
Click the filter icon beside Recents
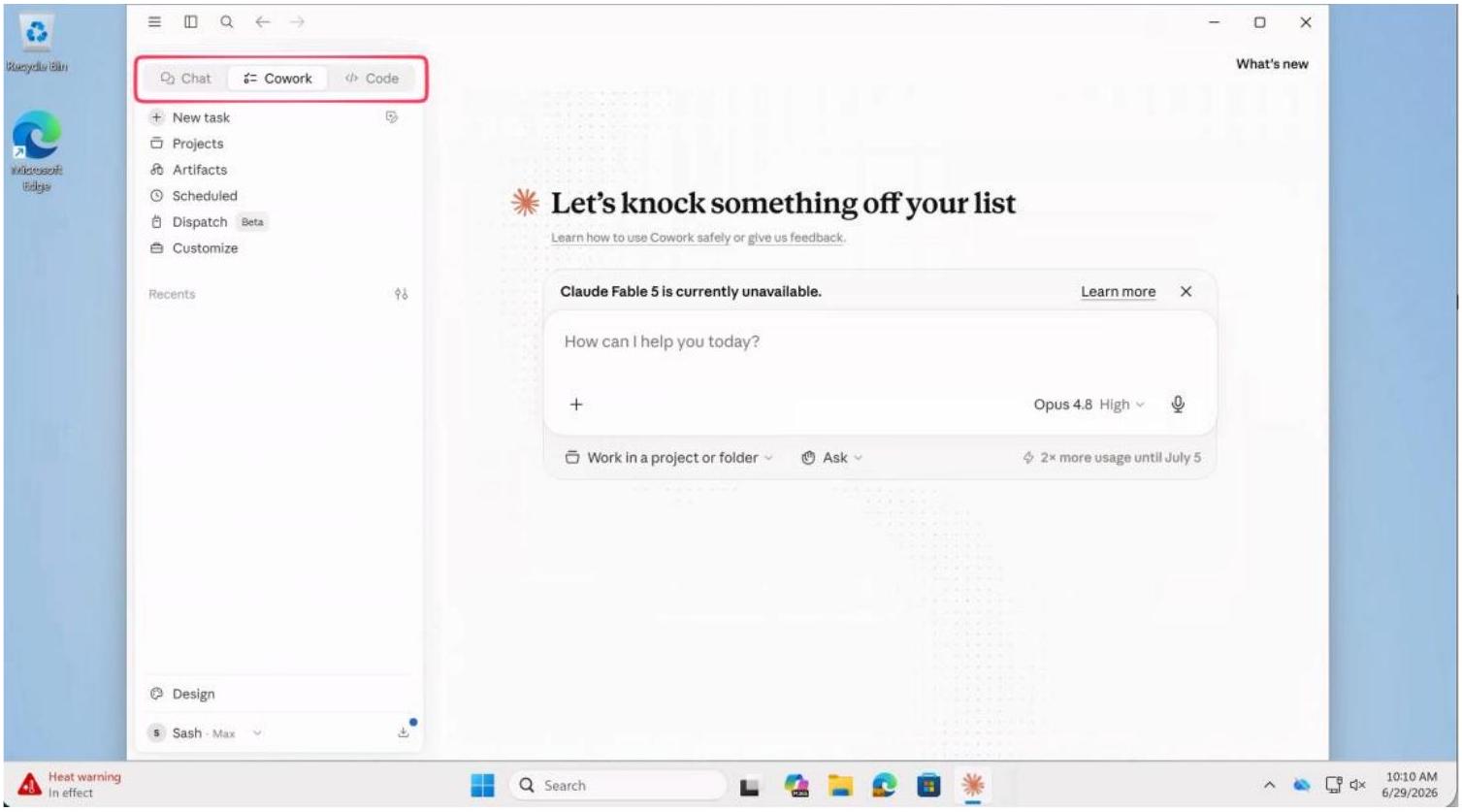401,294
